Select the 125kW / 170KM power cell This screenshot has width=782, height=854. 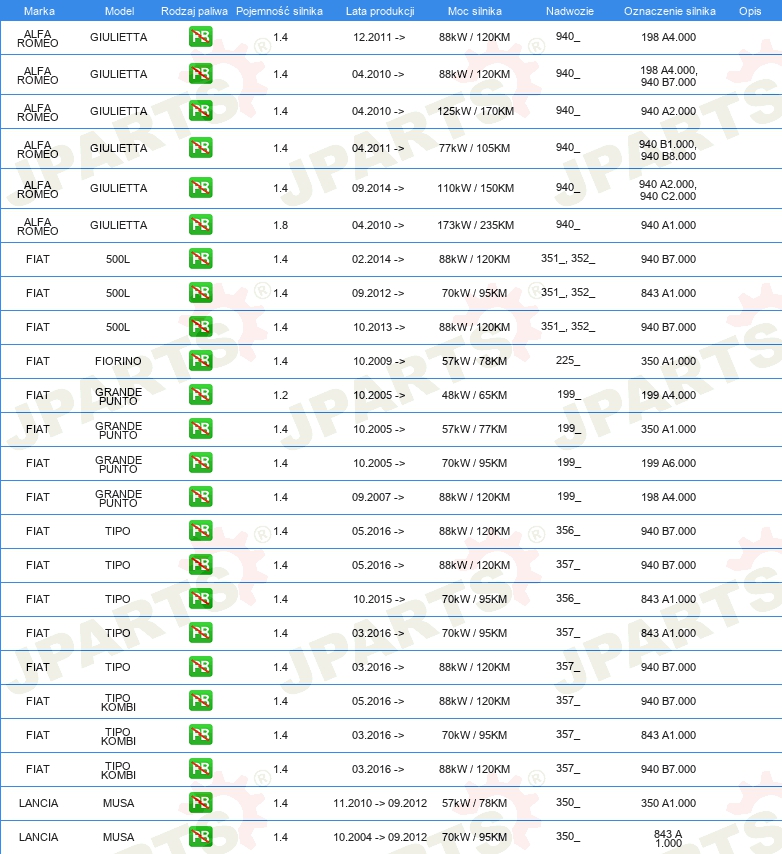pos(475,111)
